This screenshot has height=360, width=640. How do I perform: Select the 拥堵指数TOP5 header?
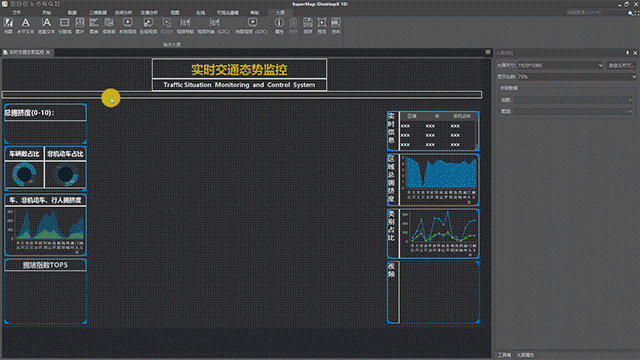point(45,265)
